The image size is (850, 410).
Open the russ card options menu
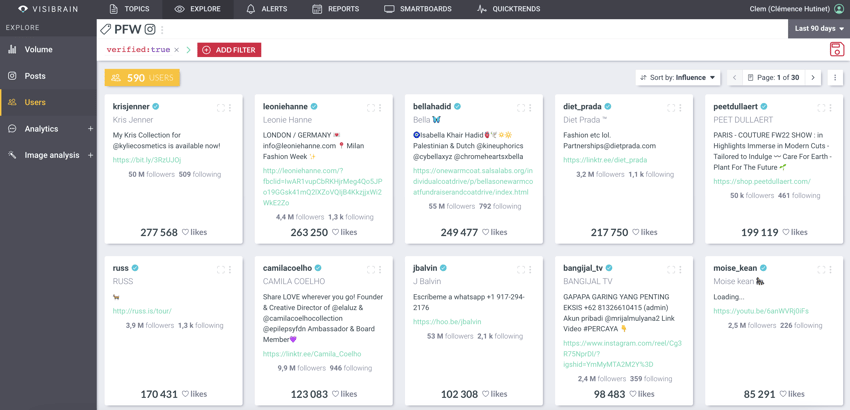pyautogui.click(x=230, y=270)
